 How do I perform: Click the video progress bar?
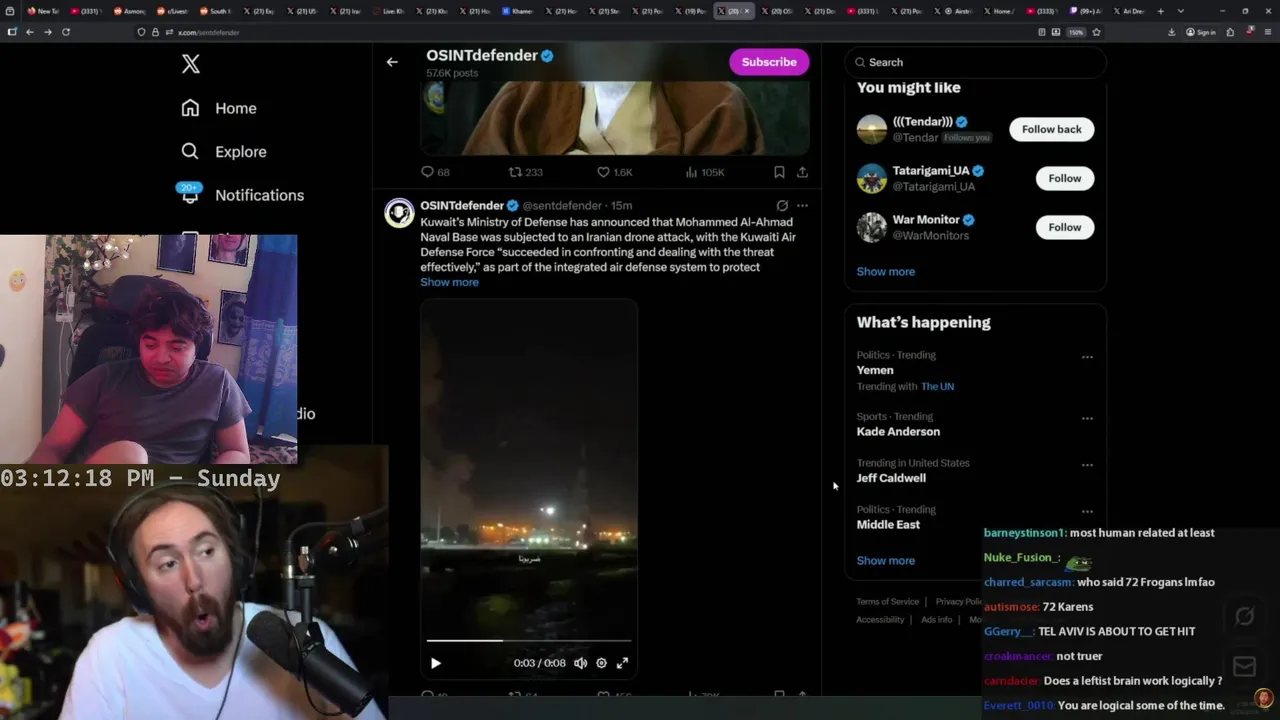(x=529, y=640)
